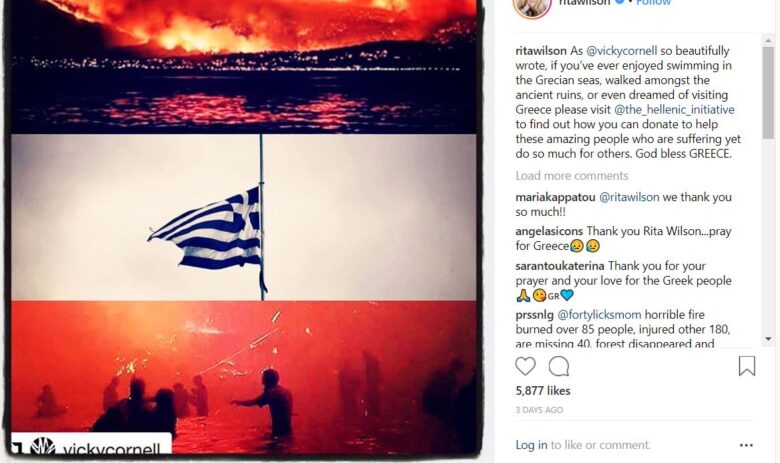Open mariakappatou commenter profile
780x463 pixels.
(x=555, y=197)
